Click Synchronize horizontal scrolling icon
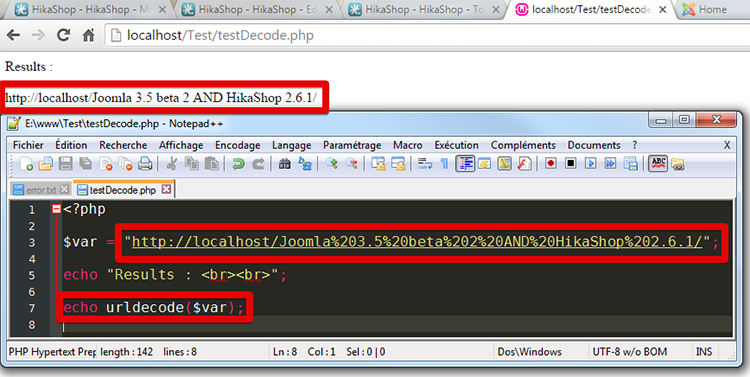The image size is (750, 377). tap(398, 164)
